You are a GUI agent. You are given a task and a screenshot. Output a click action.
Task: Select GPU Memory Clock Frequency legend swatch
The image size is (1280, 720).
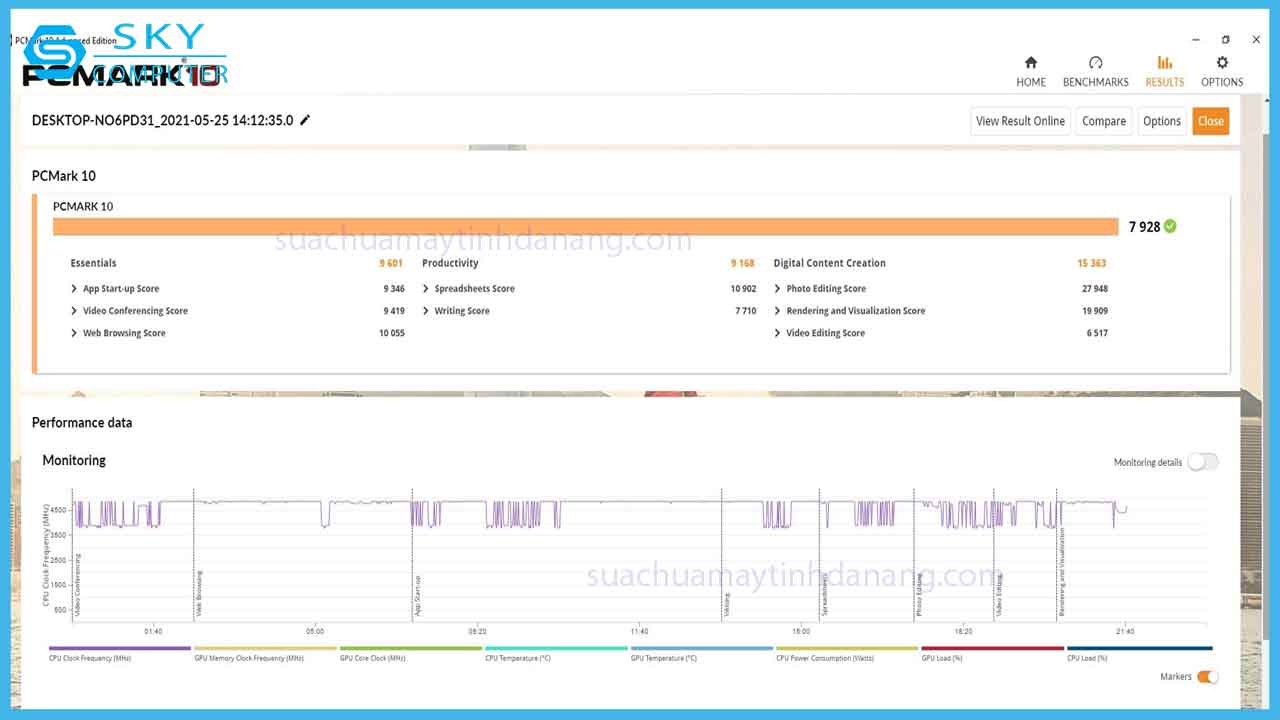coord(265,648)
